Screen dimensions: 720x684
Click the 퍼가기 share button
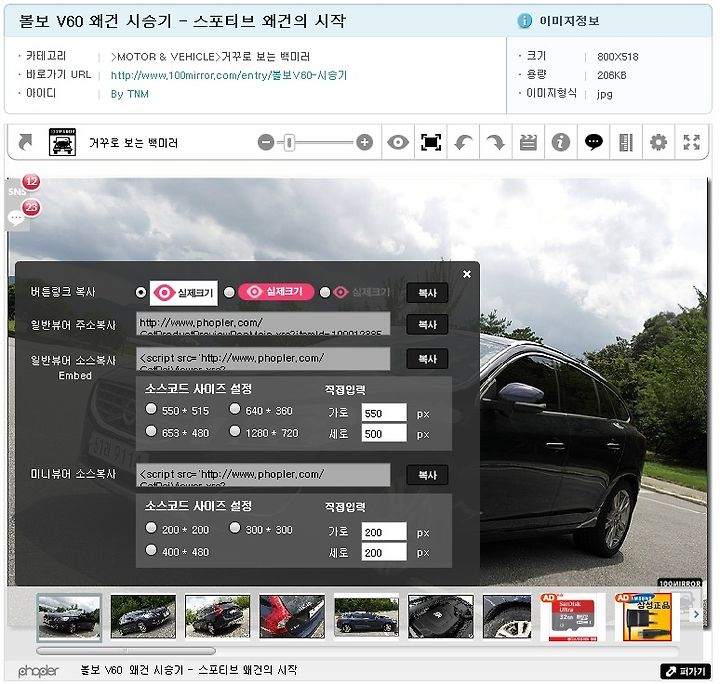click(x=686, y=672)
